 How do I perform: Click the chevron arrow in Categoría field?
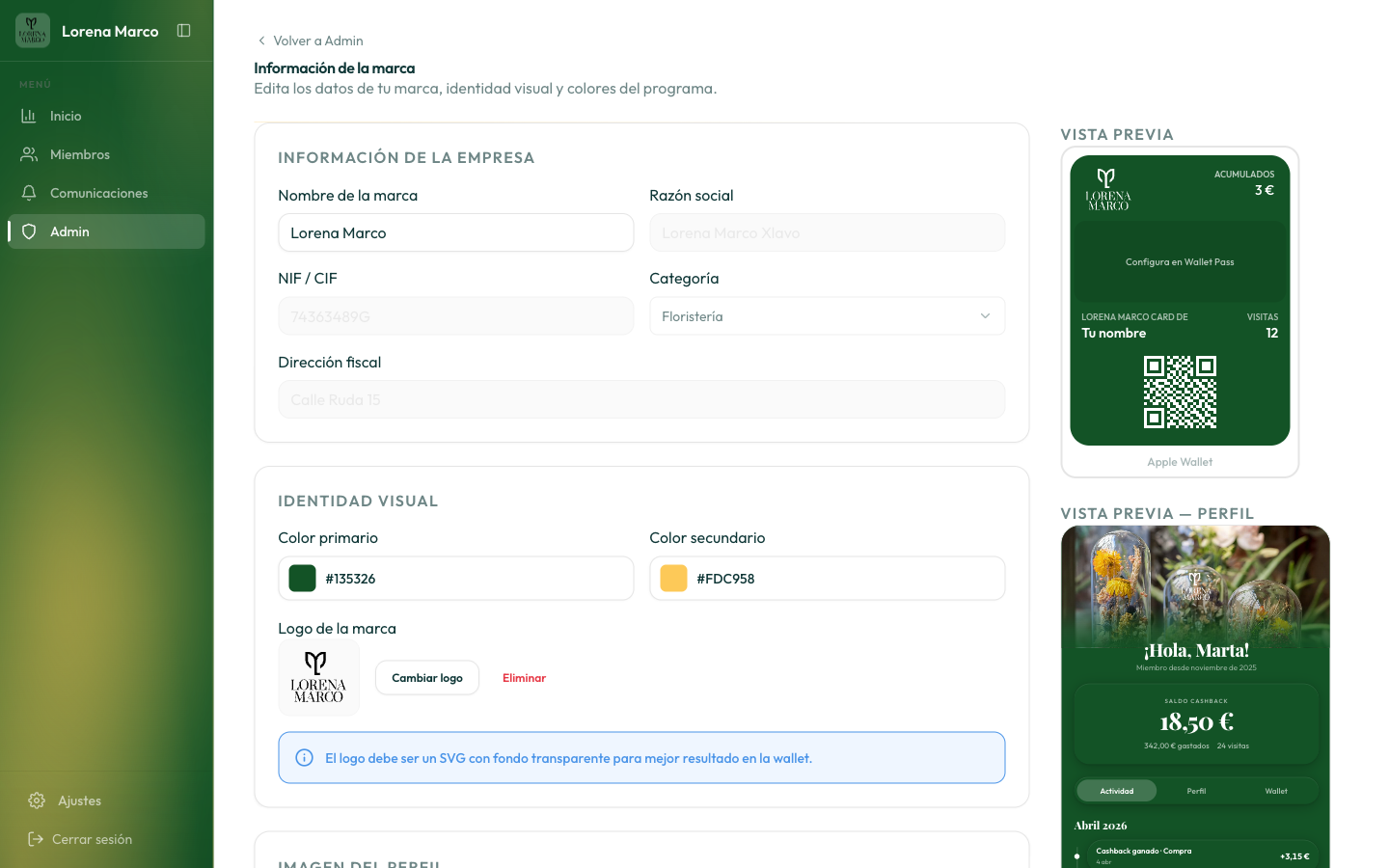click(x=985, y=316)
